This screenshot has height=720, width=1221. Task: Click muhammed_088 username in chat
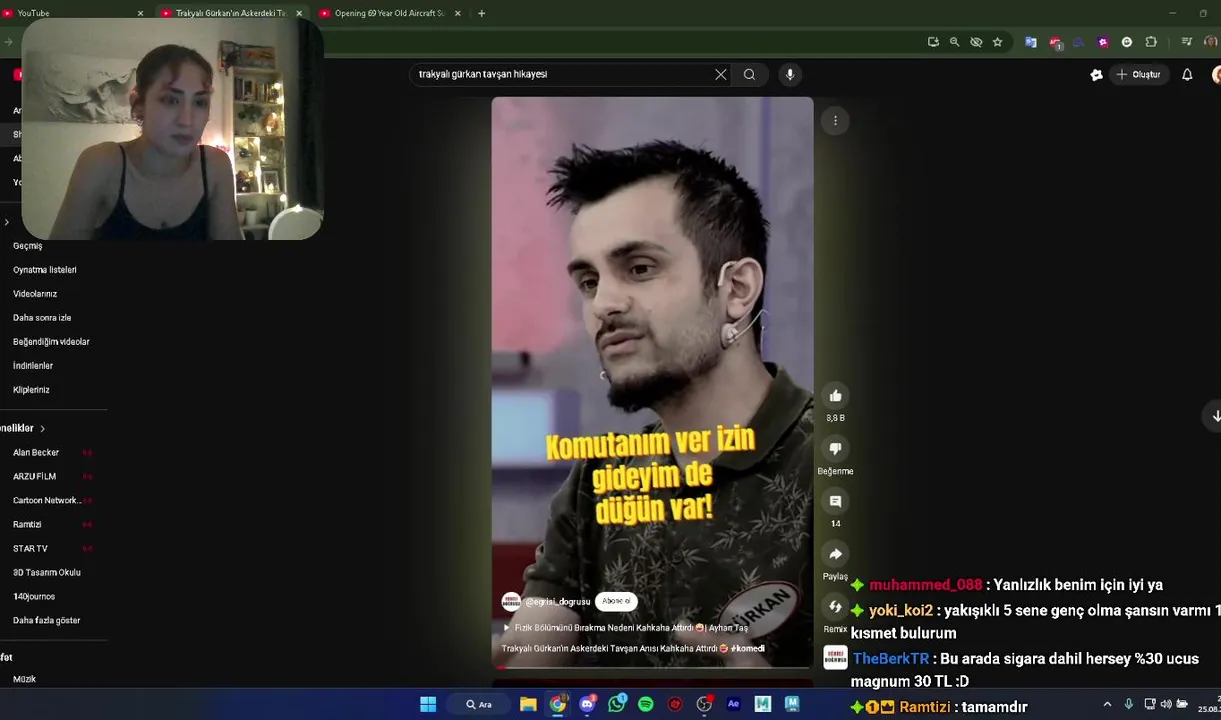click(925, 585)
